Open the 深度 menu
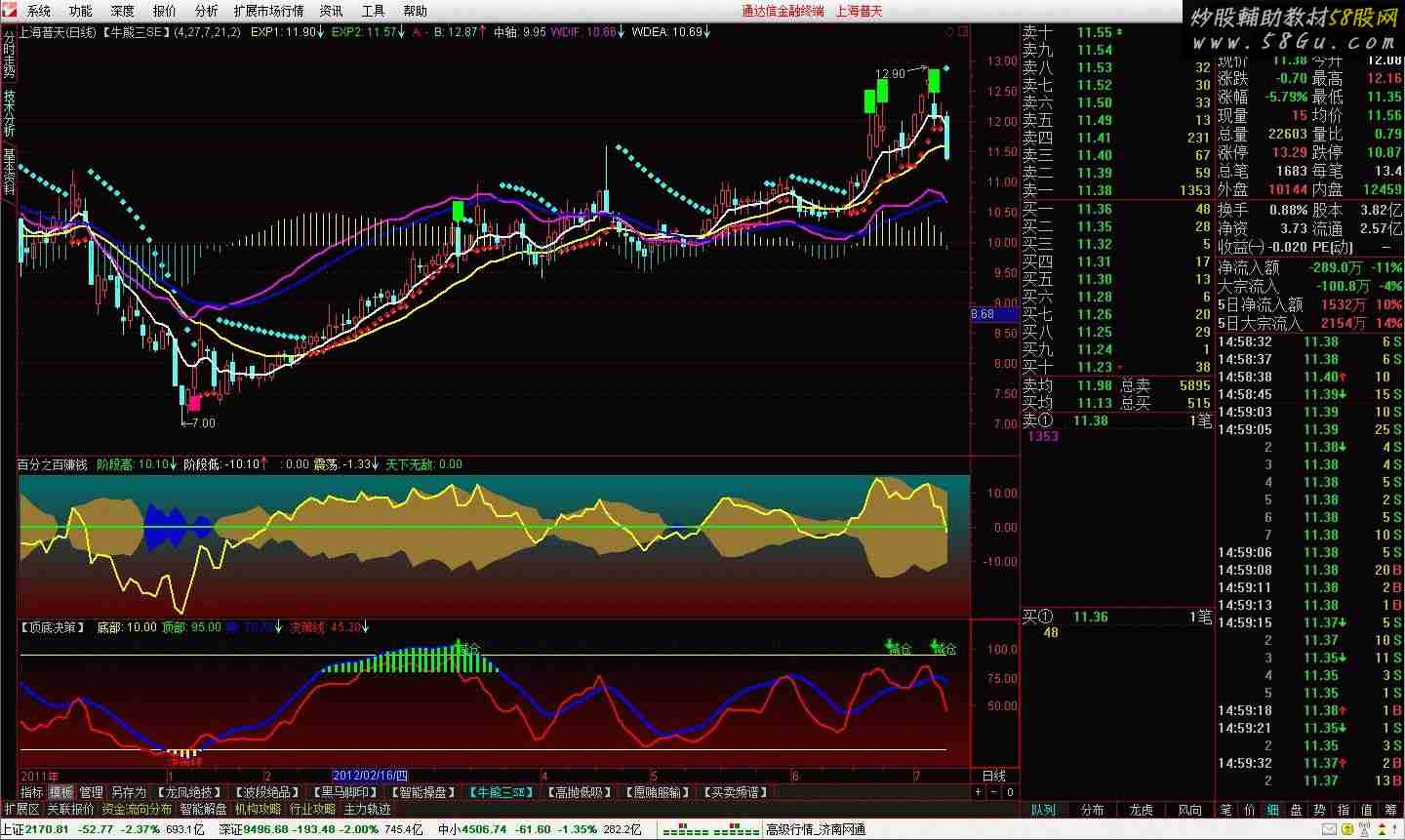1405x840 pixels. tap(123, 11)
